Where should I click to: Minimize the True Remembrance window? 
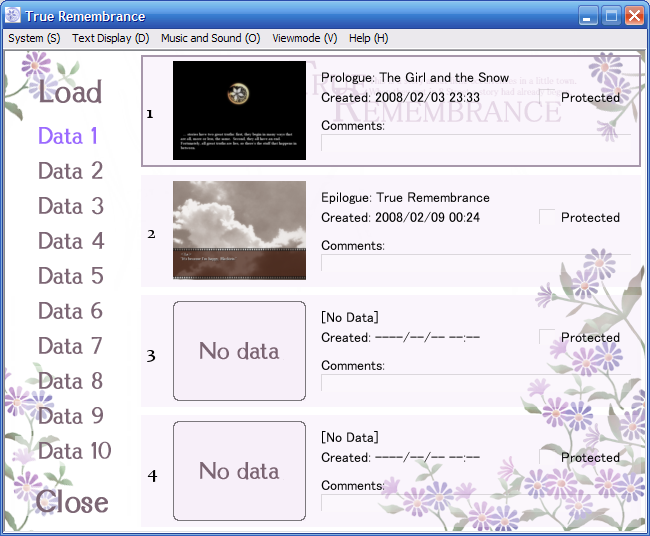[588, 16]
